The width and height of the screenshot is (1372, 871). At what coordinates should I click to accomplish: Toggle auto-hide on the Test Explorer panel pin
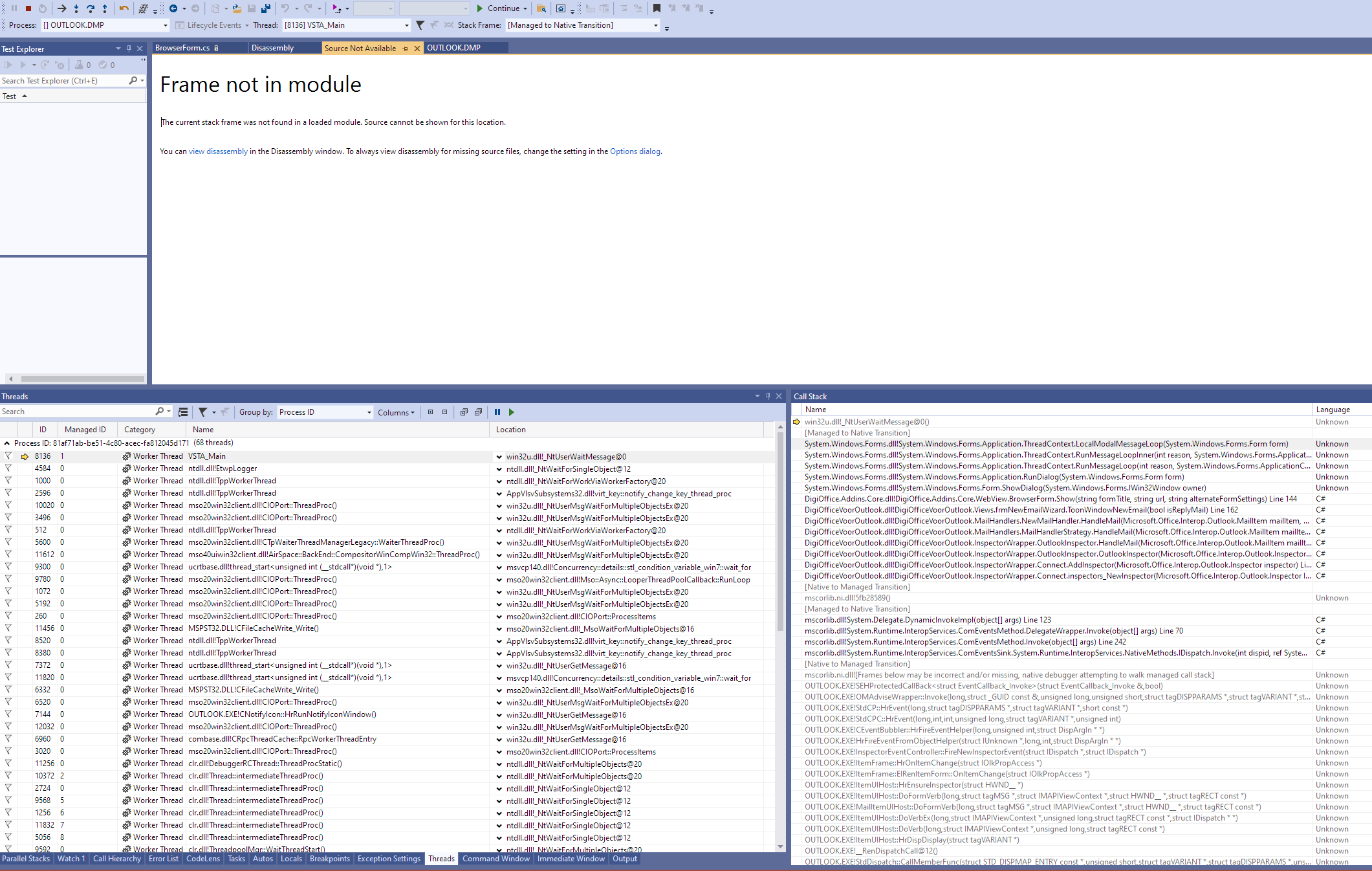129,48
